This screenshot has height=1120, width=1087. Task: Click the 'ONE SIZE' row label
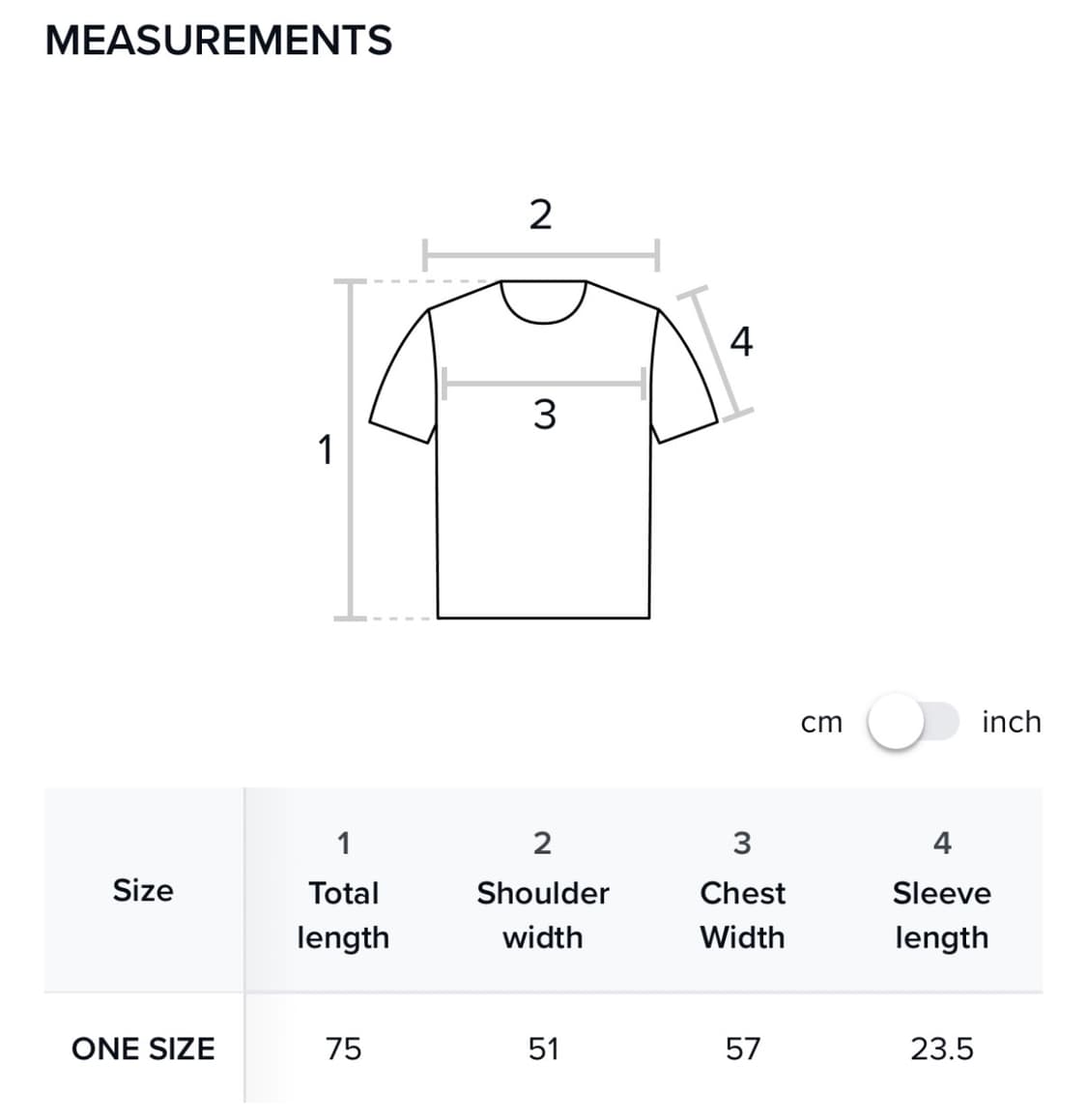143,1048
